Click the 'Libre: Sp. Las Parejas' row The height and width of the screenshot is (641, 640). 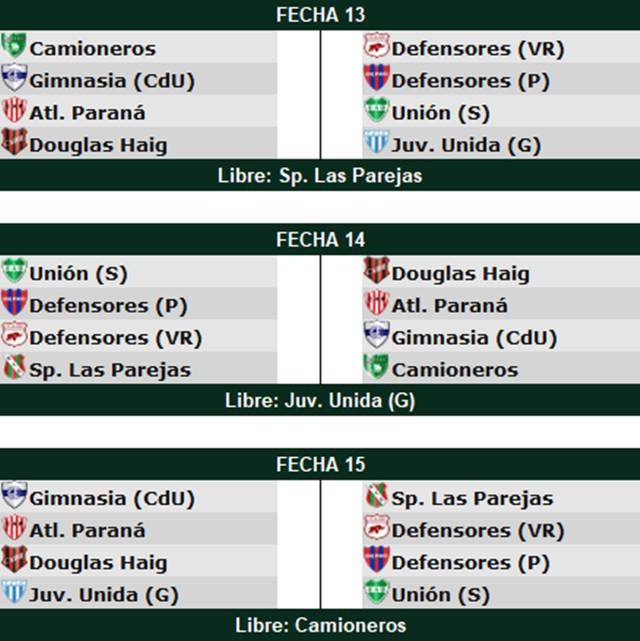click(320, 175)
